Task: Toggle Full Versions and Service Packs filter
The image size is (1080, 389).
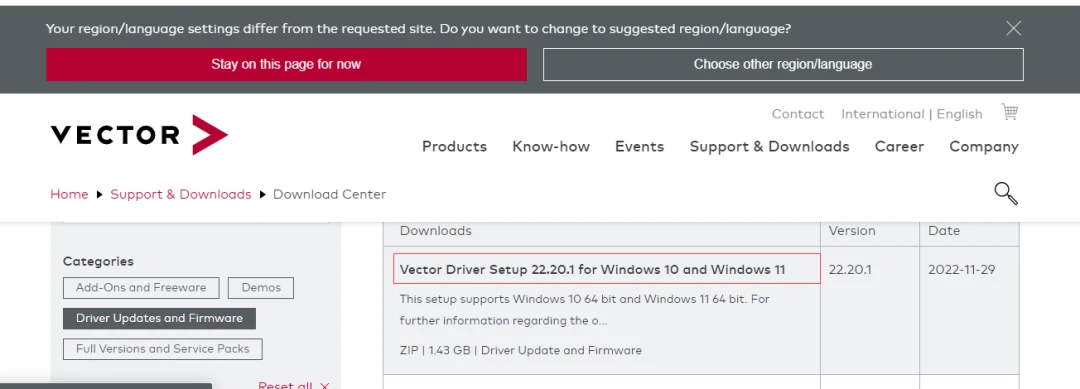Action: point(163,348)
